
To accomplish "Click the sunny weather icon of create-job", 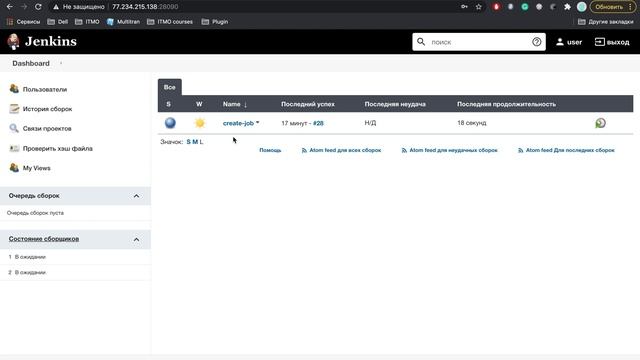I will click(x=200, y=123).
